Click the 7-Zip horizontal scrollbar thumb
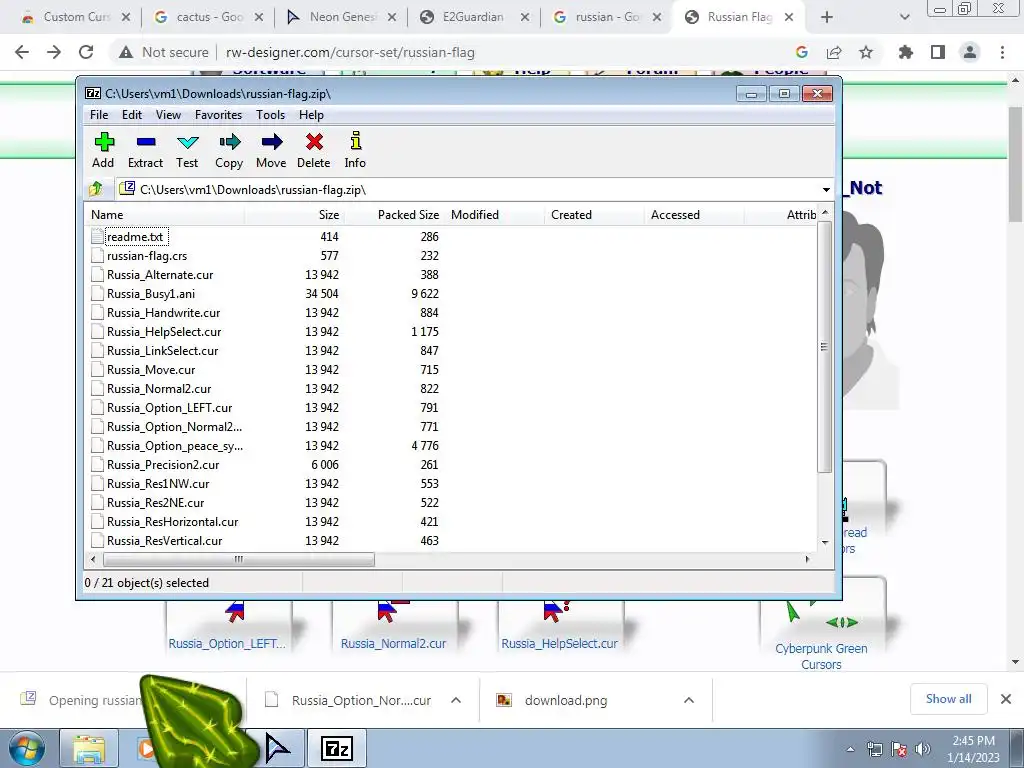Image resolution: width=1024 pixels, height=768 pixels. (239, 559)
